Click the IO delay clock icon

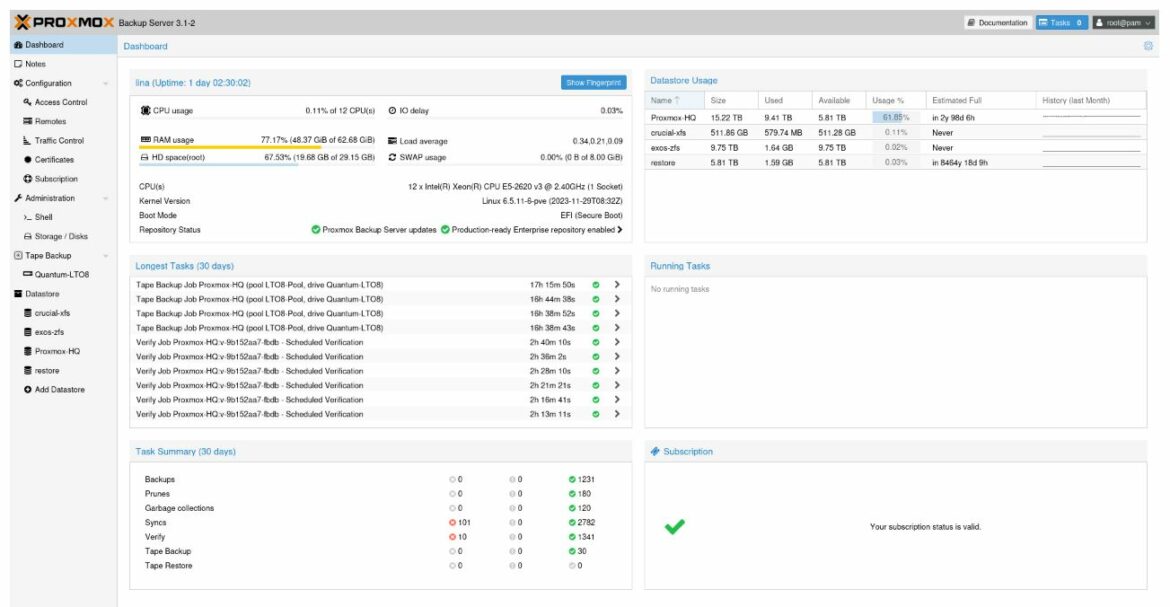[x=392, y=110]
